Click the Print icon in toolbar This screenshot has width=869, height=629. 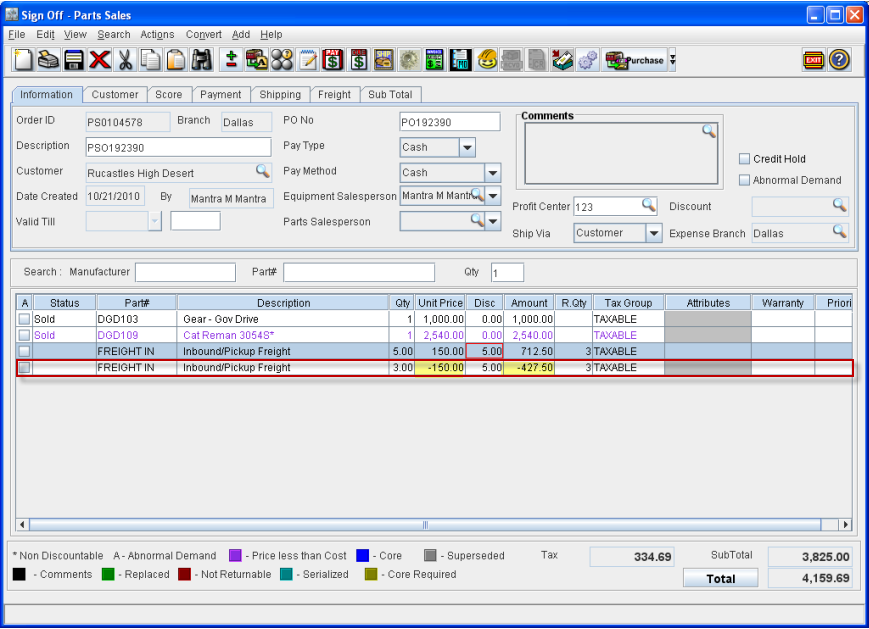[x=49, y=60]
